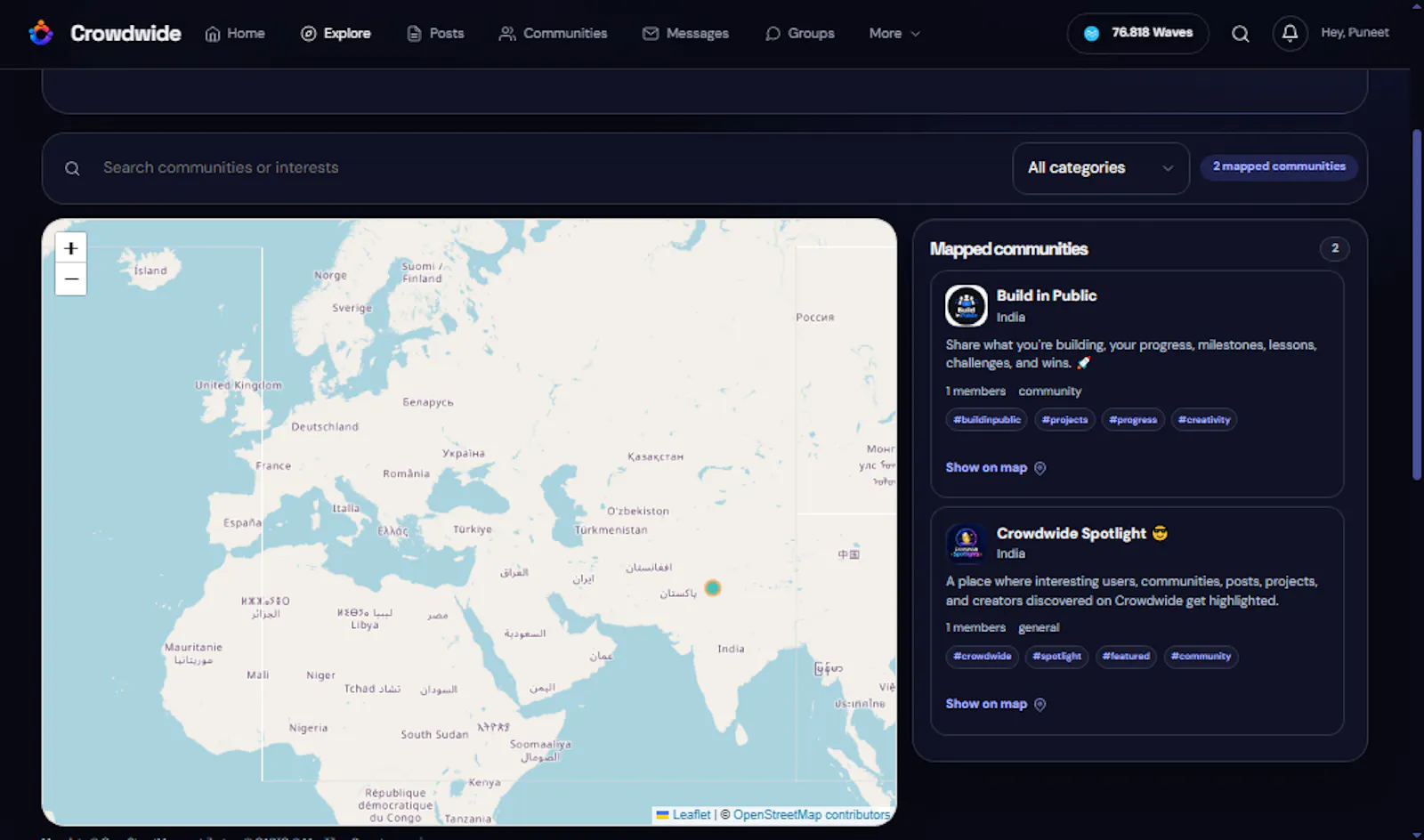Screen dimensions: 1424x840
Task: Click the Crowdwide Spotlight avatar
Action: [x=967, y=542]
